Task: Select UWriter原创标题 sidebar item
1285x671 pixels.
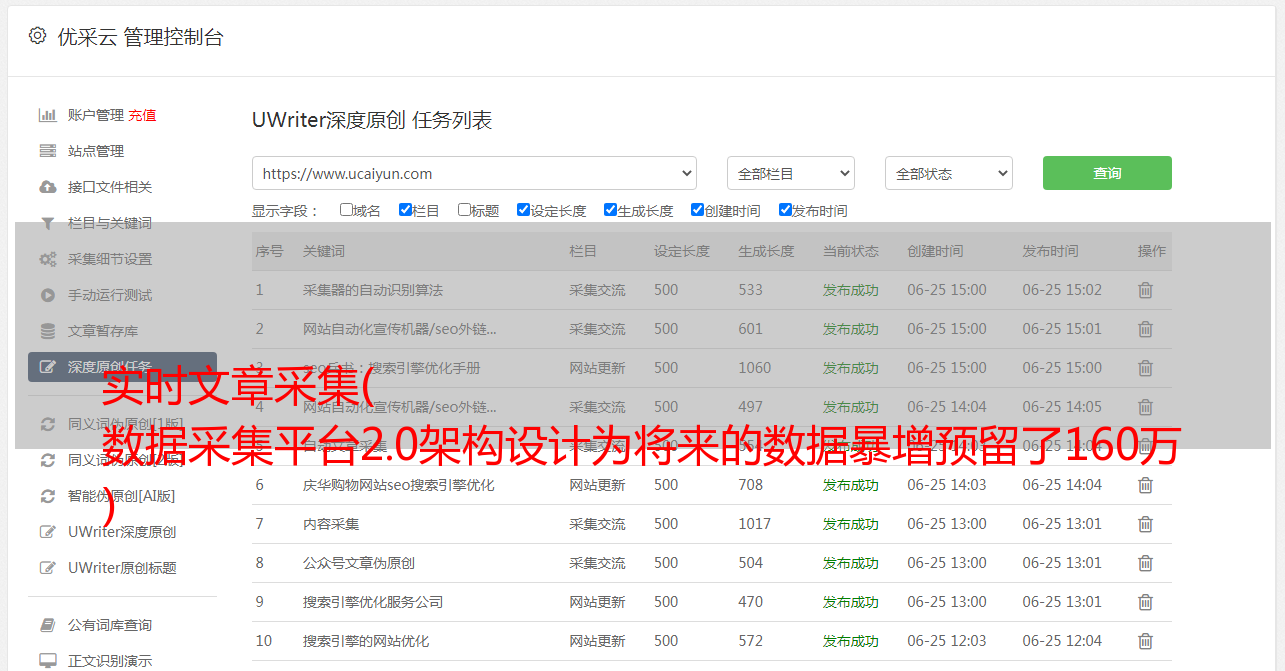Action: [122, 568]
